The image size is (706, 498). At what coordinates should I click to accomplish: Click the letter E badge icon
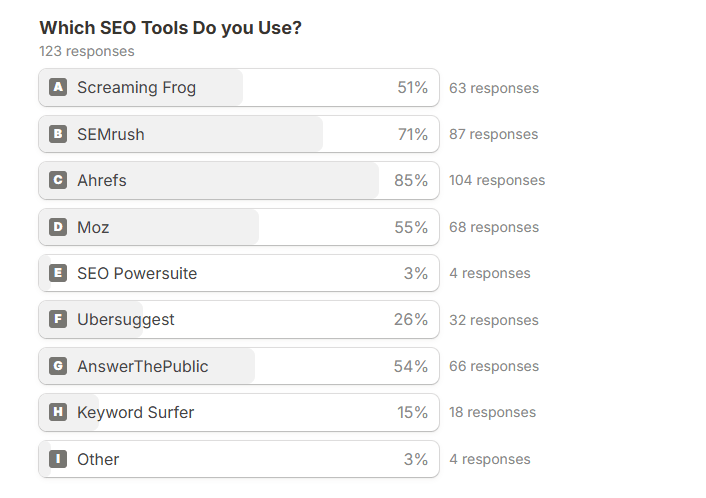coord(58,273)
